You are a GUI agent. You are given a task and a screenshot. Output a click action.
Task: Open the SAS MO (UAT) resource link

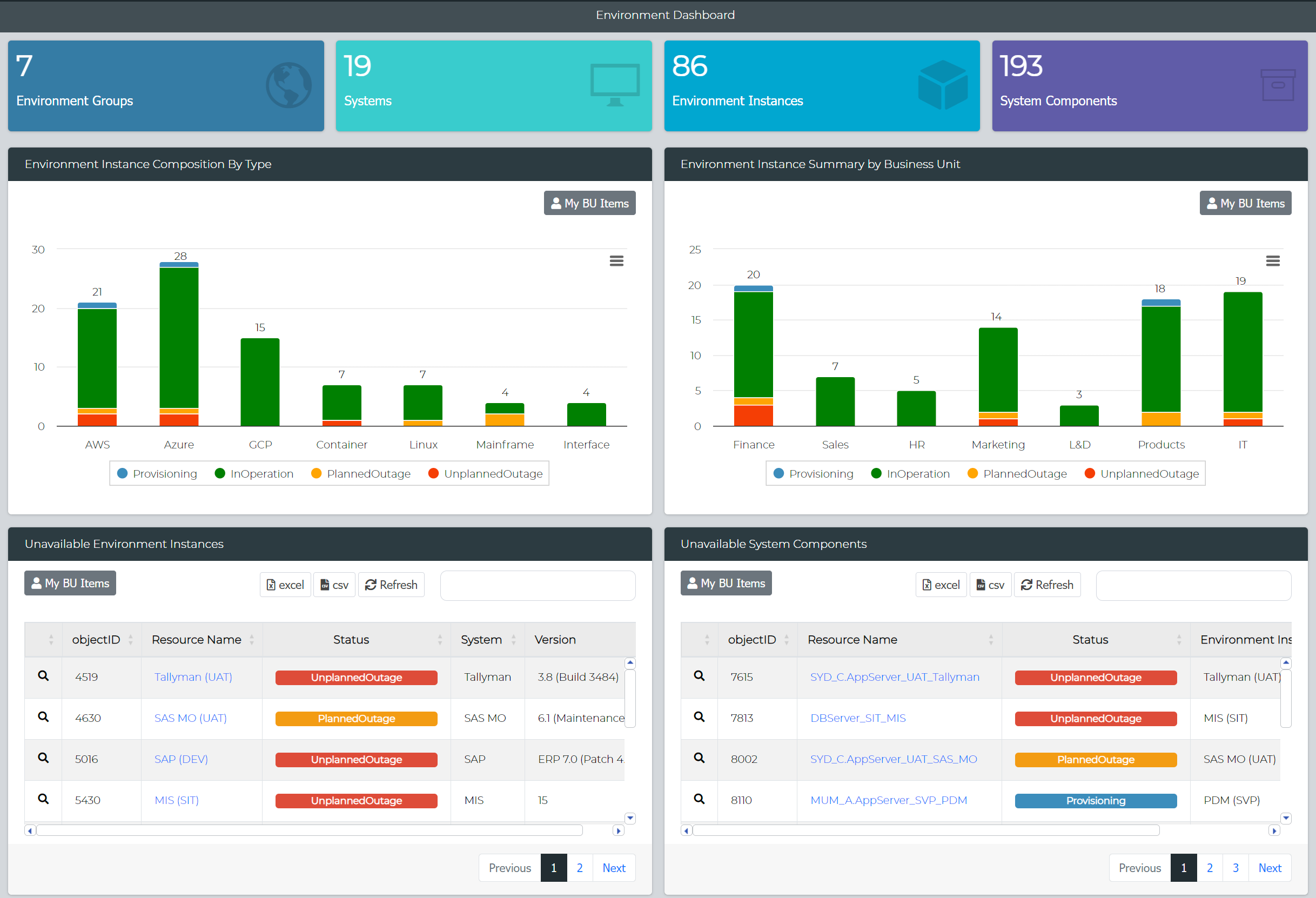[190, 719]
